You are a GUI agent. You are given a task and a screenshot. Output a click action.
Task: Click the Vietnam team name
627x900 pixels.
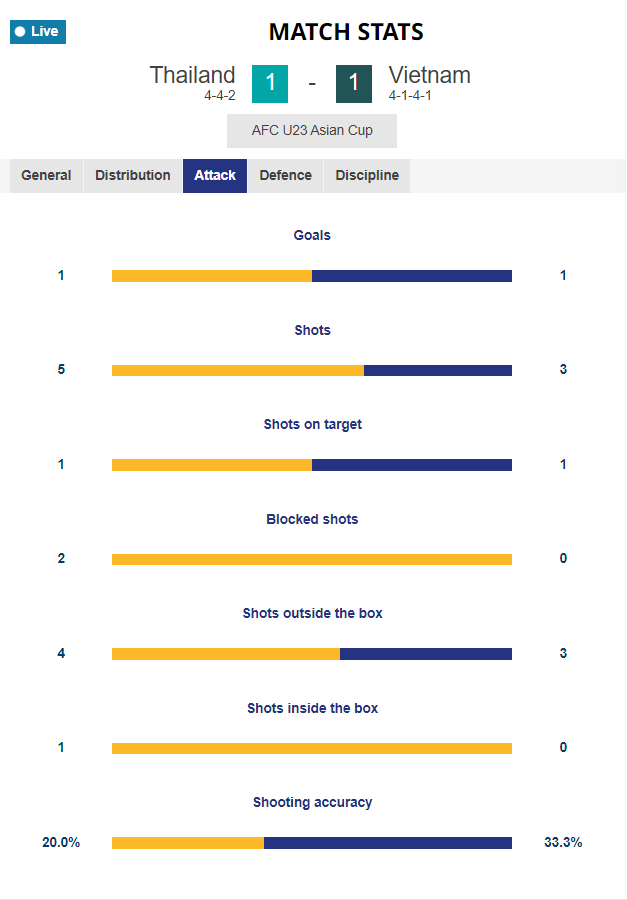pyautogui.click(x=429, y=75)
